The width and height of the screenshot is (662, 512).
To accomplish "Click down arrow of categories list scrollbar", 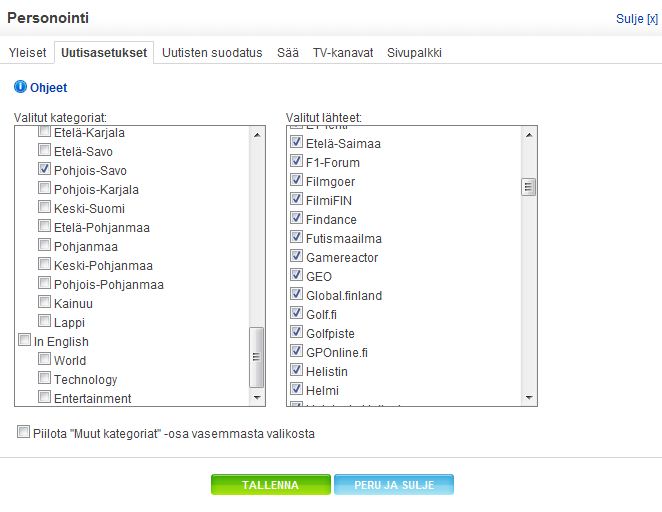I will coord(257,397).
